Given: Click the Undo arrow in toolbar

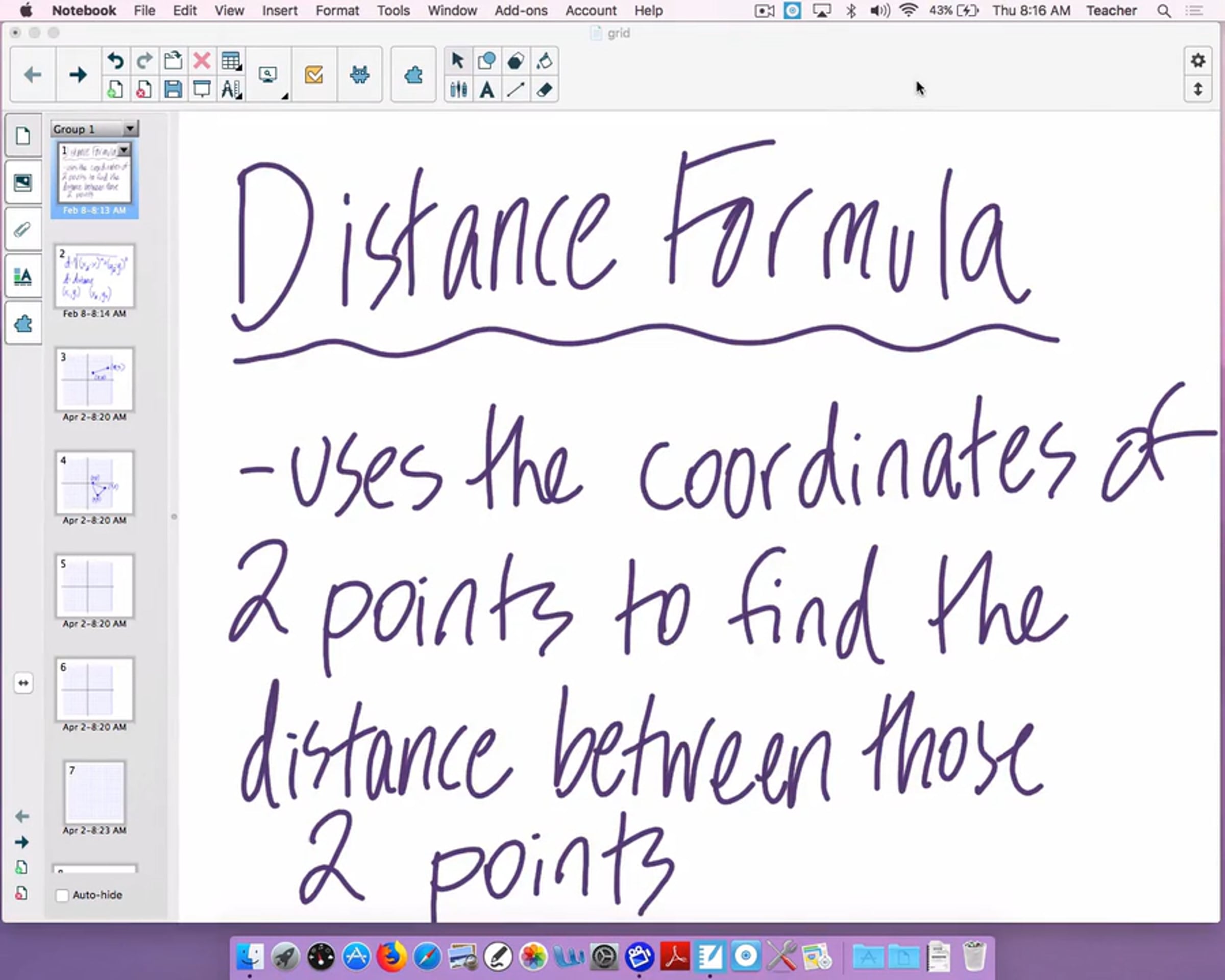Looking at the screenshot, I should tap(116, 60).
